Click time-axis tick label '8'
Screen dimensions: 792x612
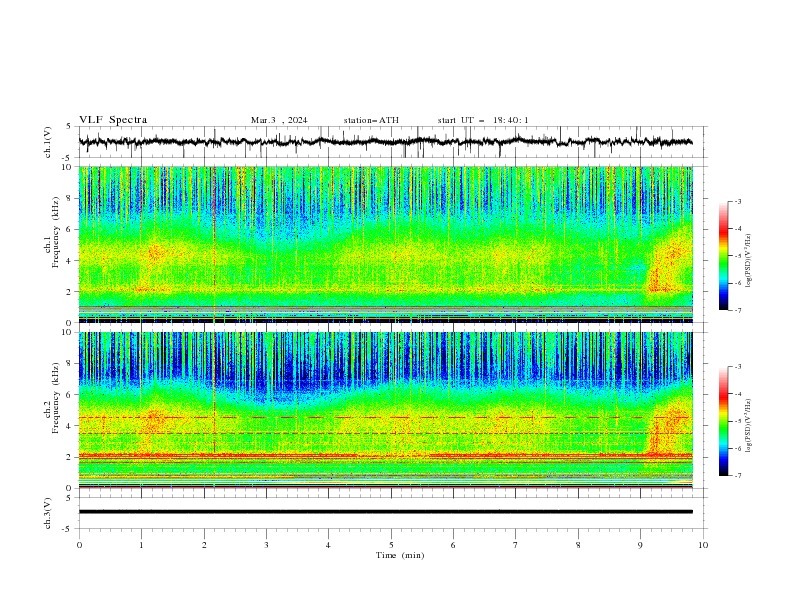point(578,545)
